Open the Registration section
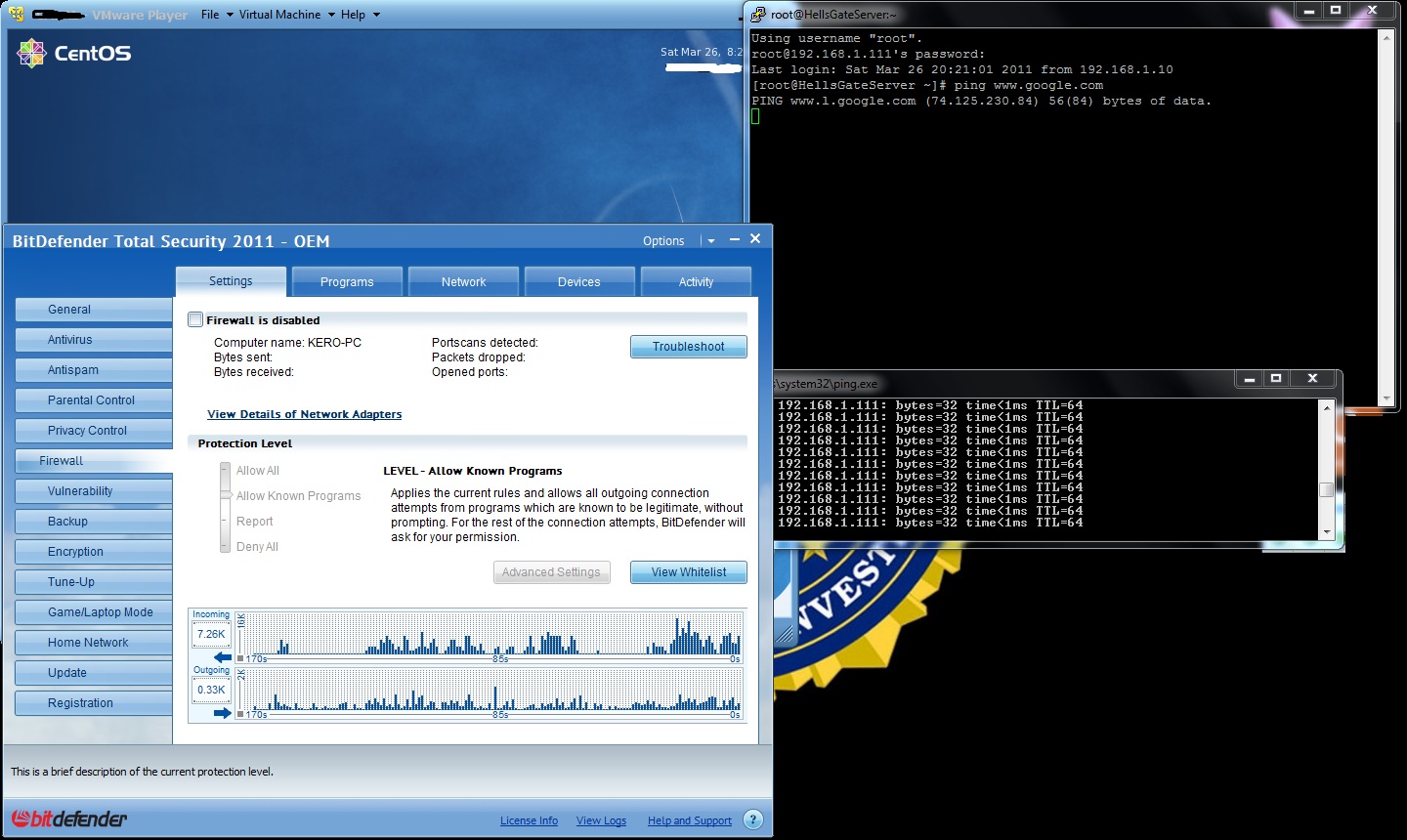This screenshot has width=1407, height=840. [x=94, y=703]
